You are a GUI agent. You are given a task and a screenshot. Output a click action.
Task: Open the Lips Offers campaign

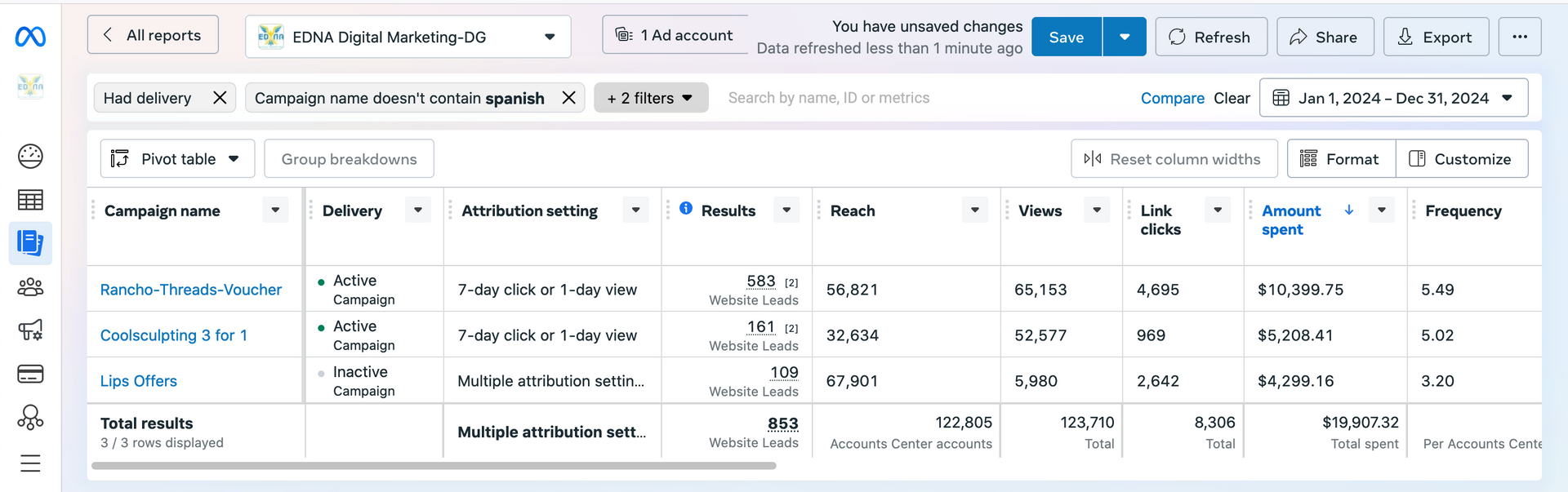[139, 381]
